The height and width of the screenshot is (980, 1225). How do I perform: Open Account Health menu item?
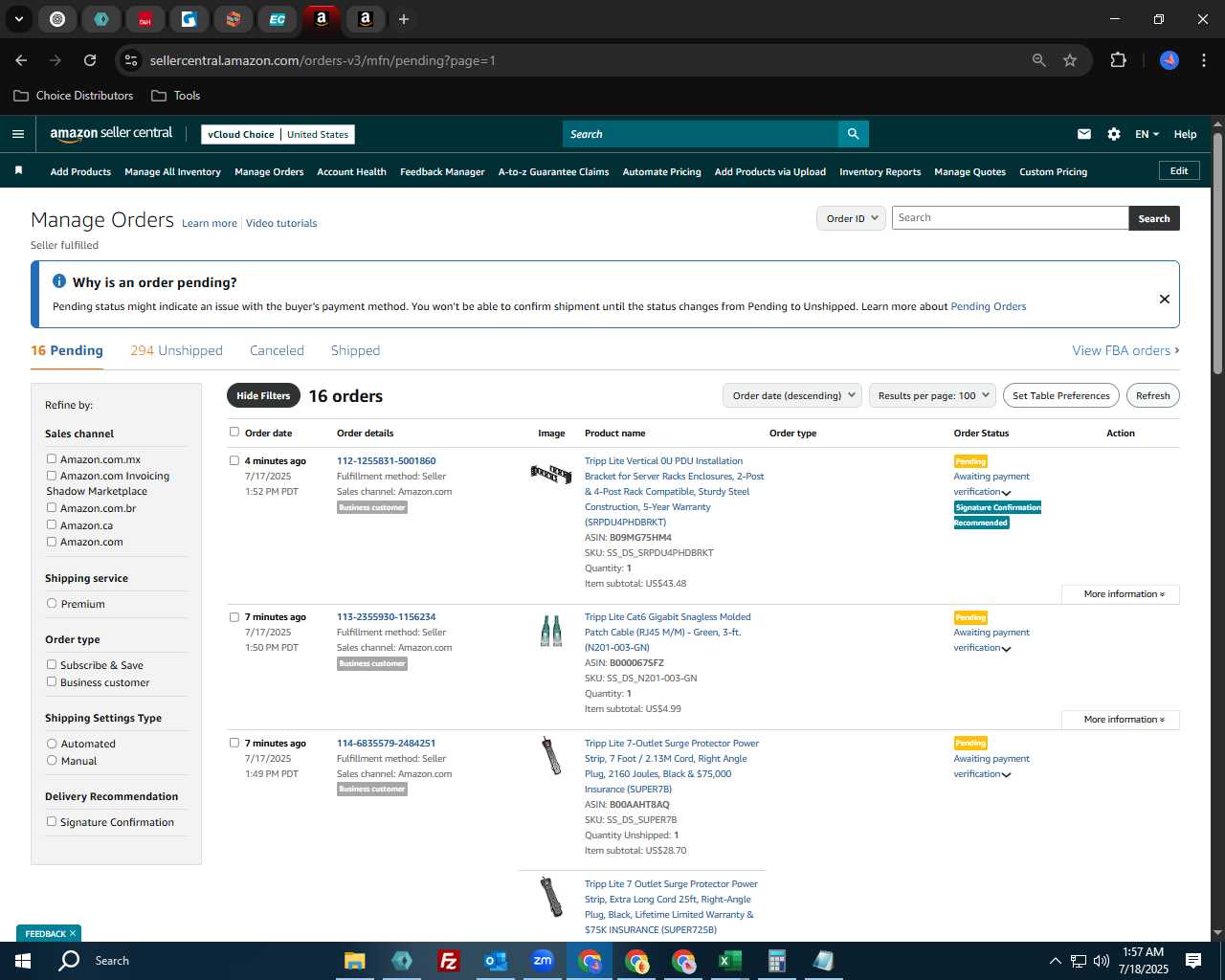coord(351,171)
